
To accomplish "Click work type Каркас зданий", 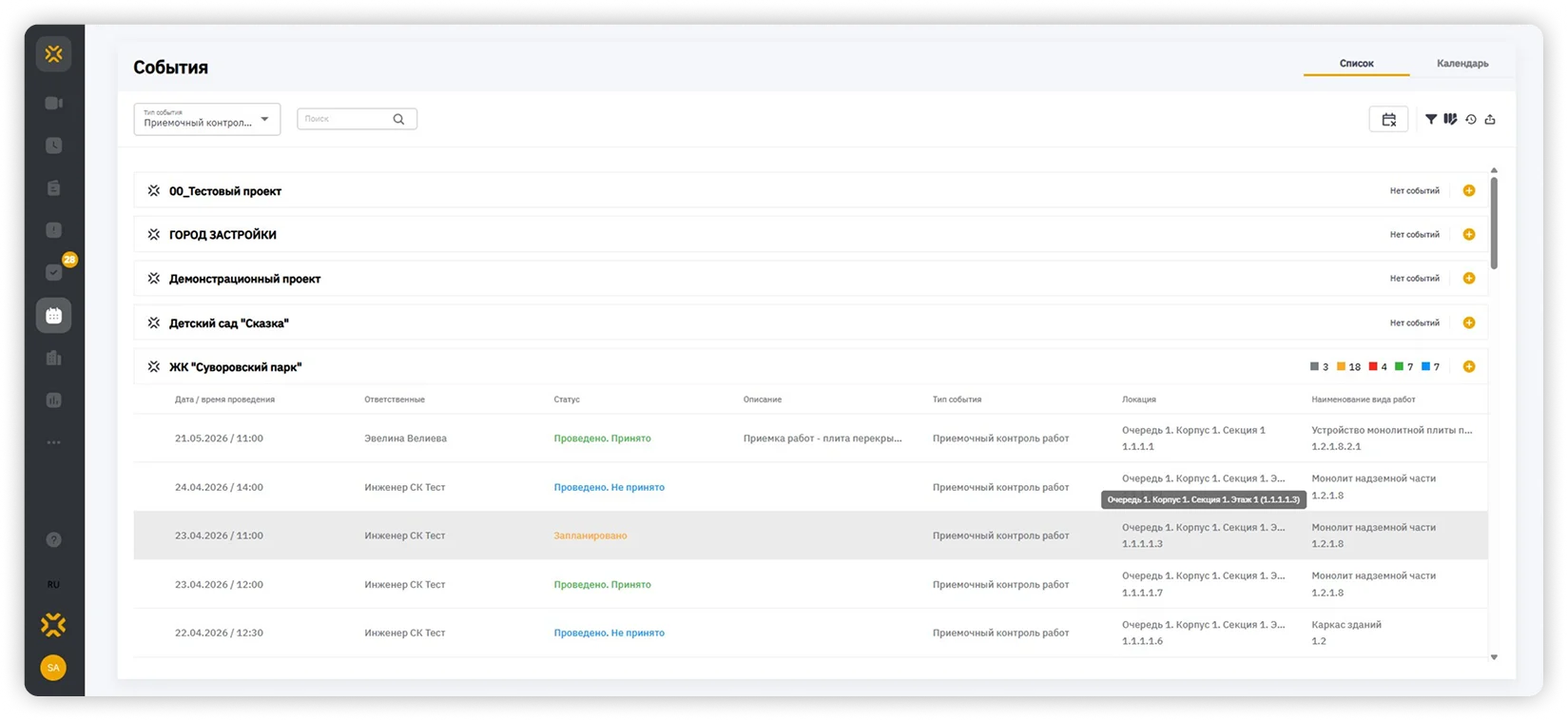I will pos(1346,625).
